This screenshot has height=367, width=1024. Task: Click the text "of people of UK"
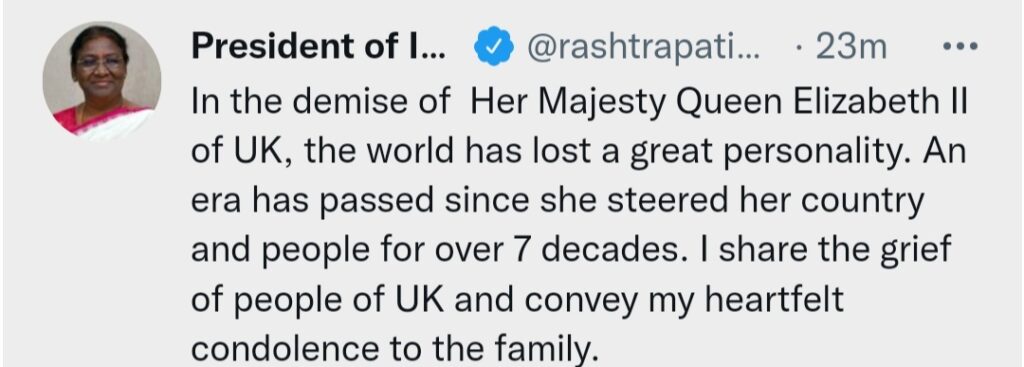(318, 300)
